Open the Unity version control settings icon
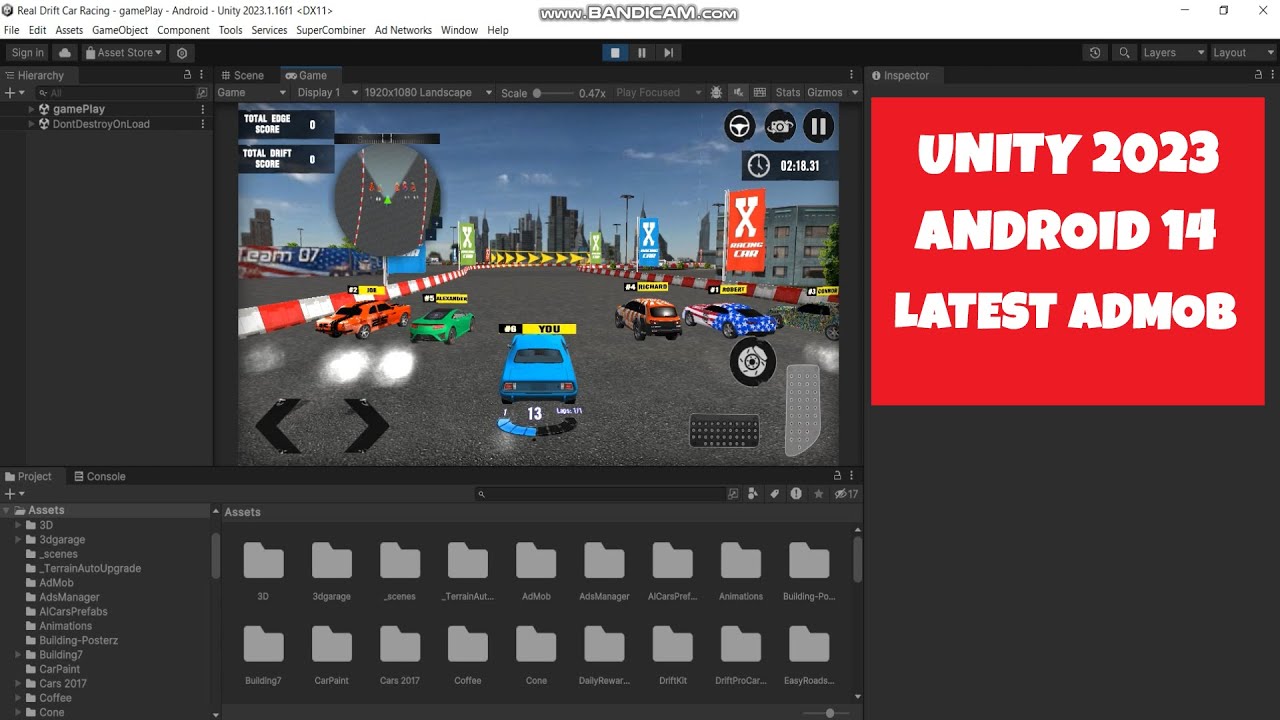Viewport: 1280px width, 720px height. click(181, 53)
